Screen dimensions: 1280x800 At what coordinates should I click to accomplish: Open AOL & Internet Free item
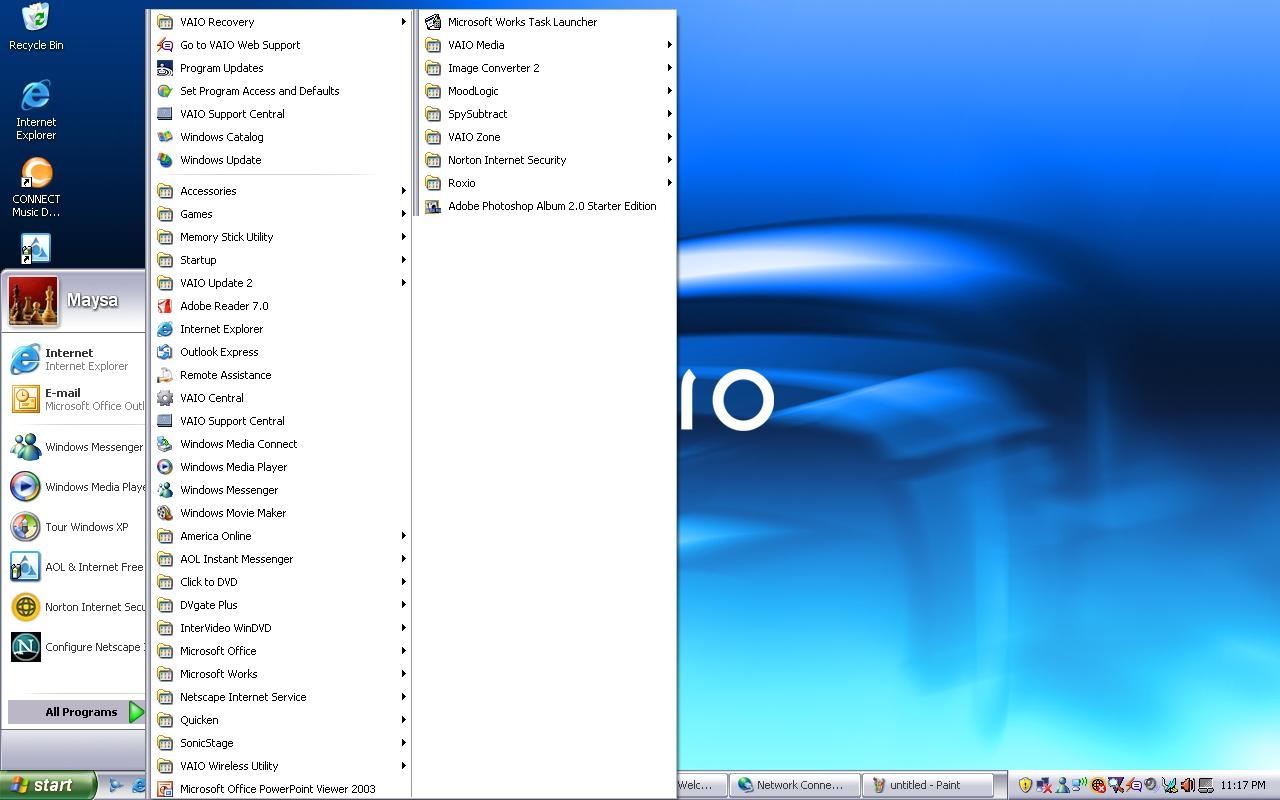(x=75, y=567)
